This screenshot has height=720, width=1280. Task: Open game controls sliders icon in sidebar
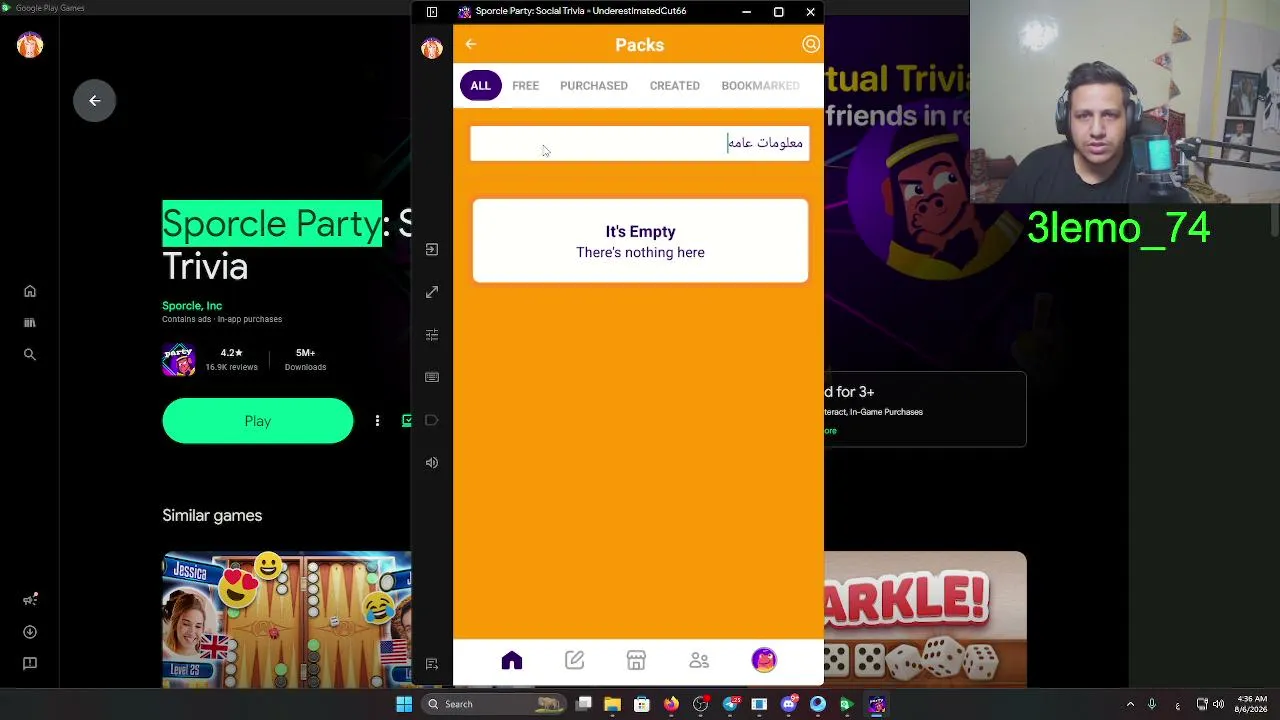click(432, 335)
